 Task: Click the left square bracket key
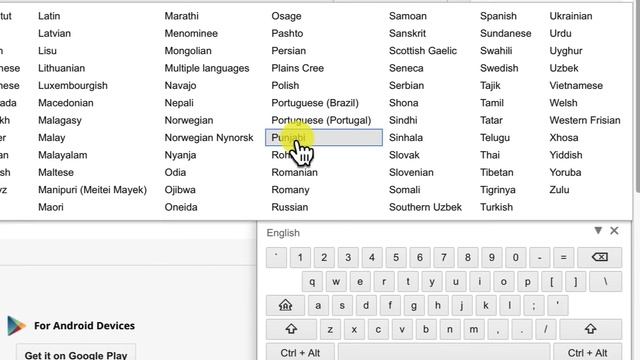pyautogui.click(x=551, y=282)
